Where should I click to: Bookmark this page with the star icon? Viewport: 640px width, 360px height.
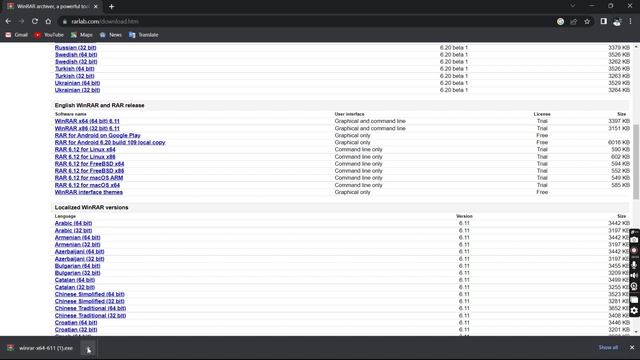[587, 21]
